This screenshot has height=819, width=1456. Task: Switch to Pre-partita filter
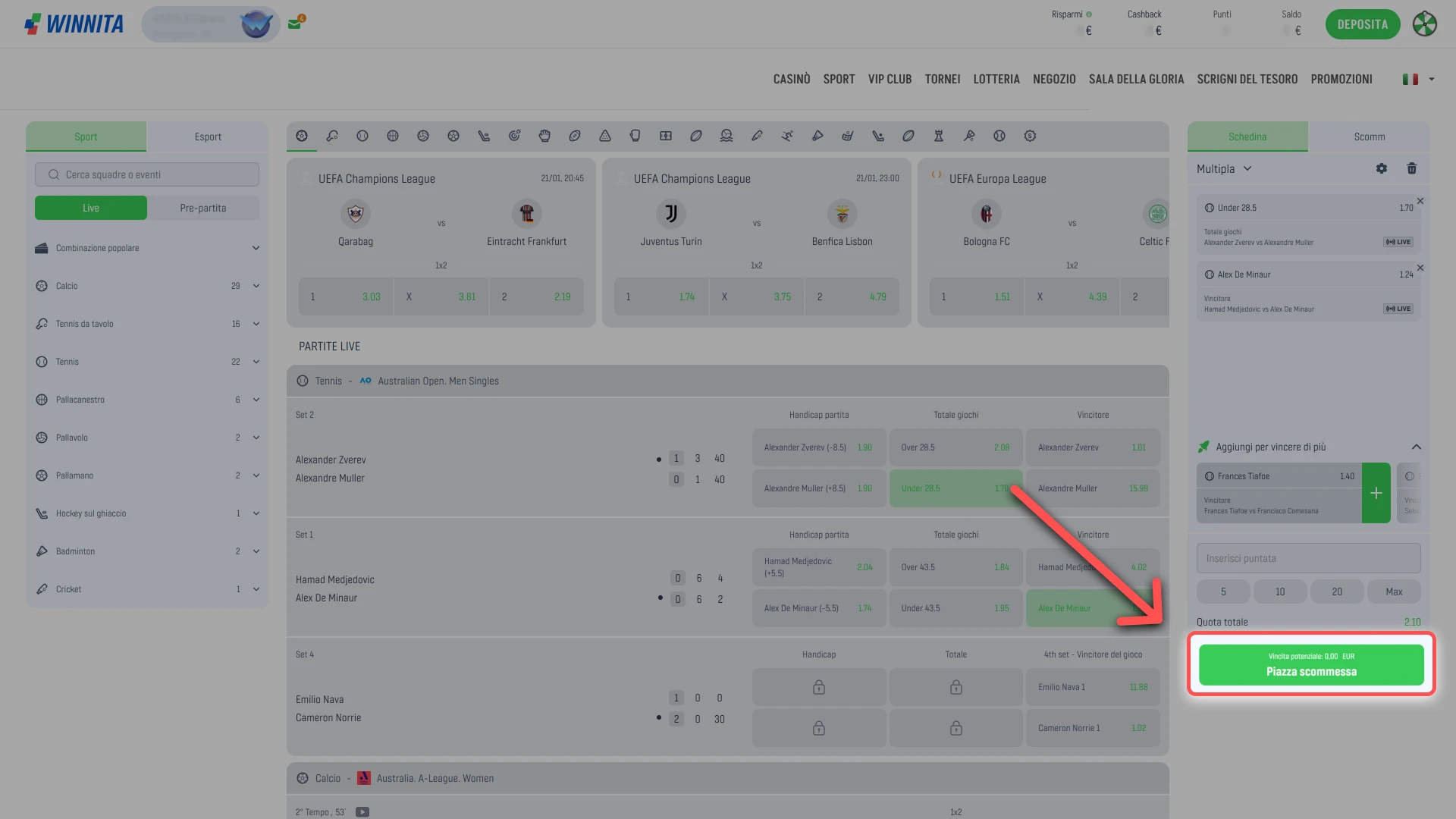pos(202,208)
